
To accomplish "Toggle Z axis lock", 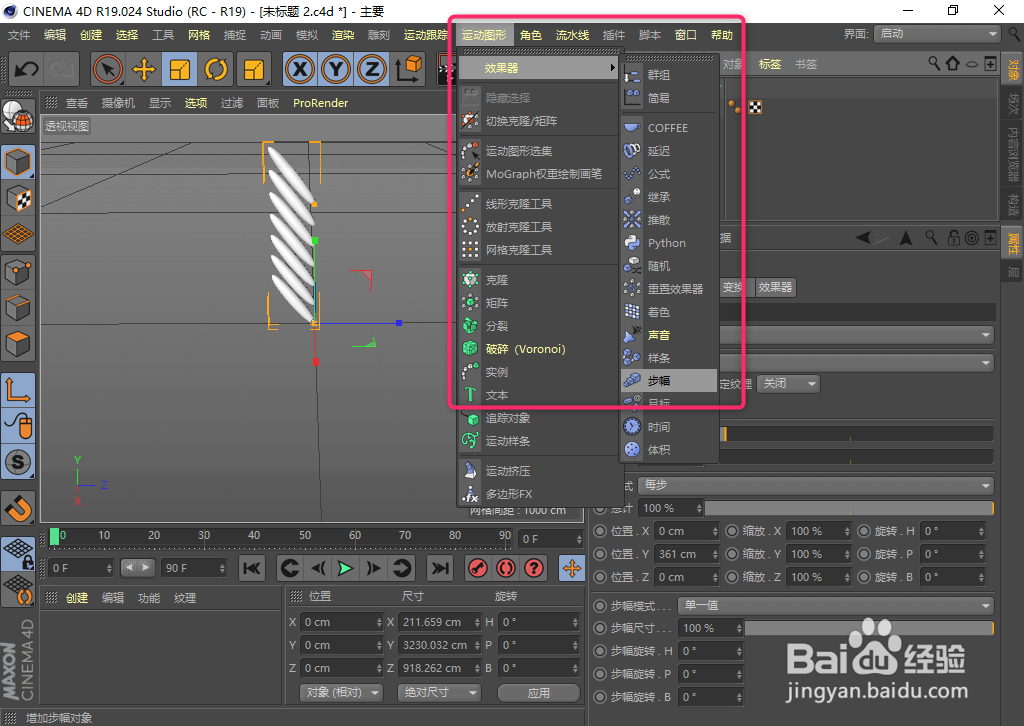I will point(372,69).
